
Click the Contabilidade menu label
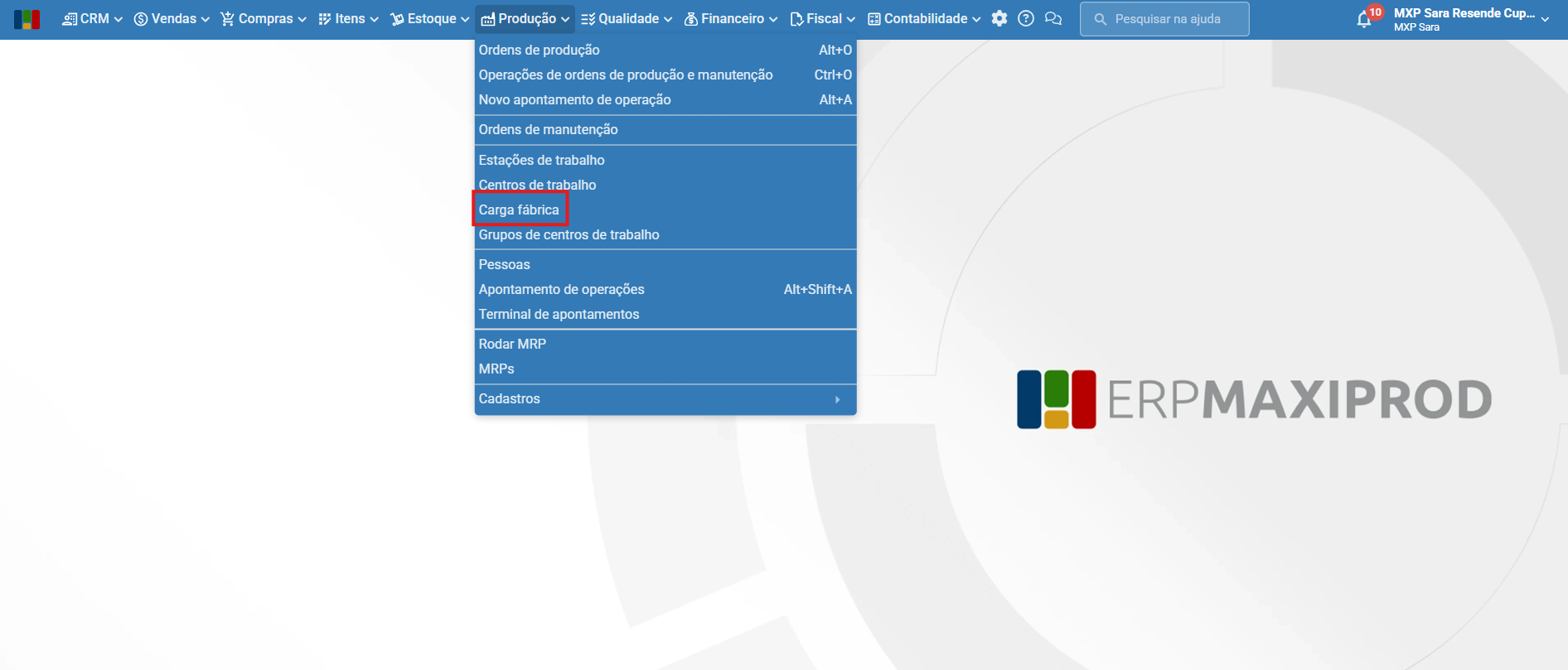click(x=926, y=19)
